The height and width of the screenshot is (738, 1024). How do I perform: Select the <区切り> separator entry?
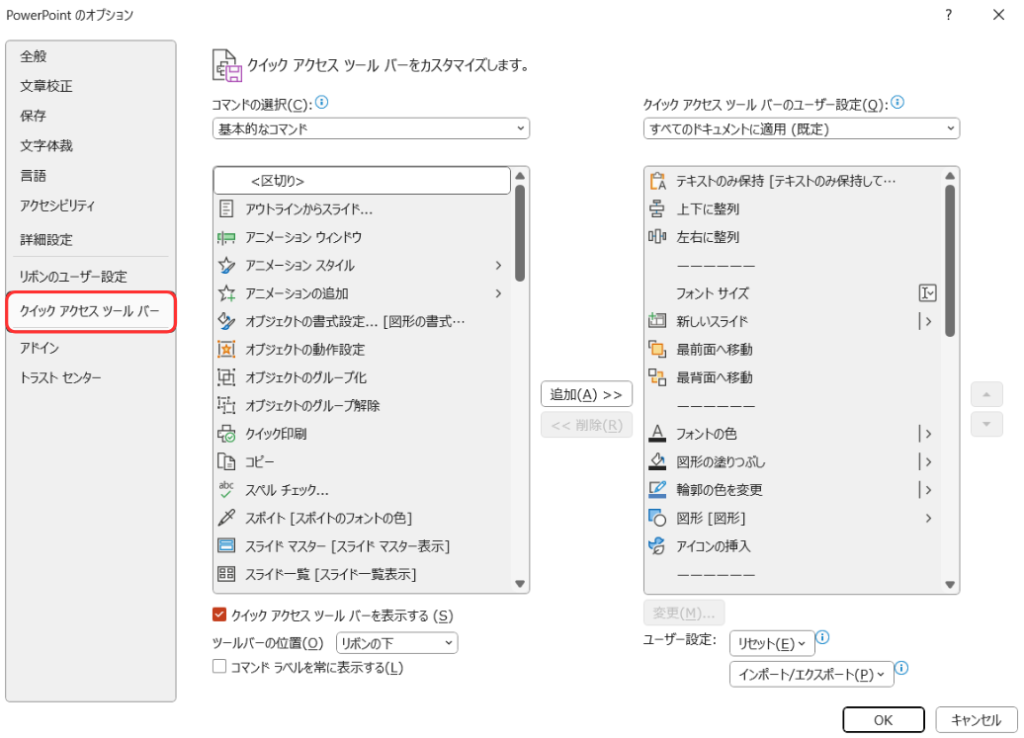(x=362, y=181)
